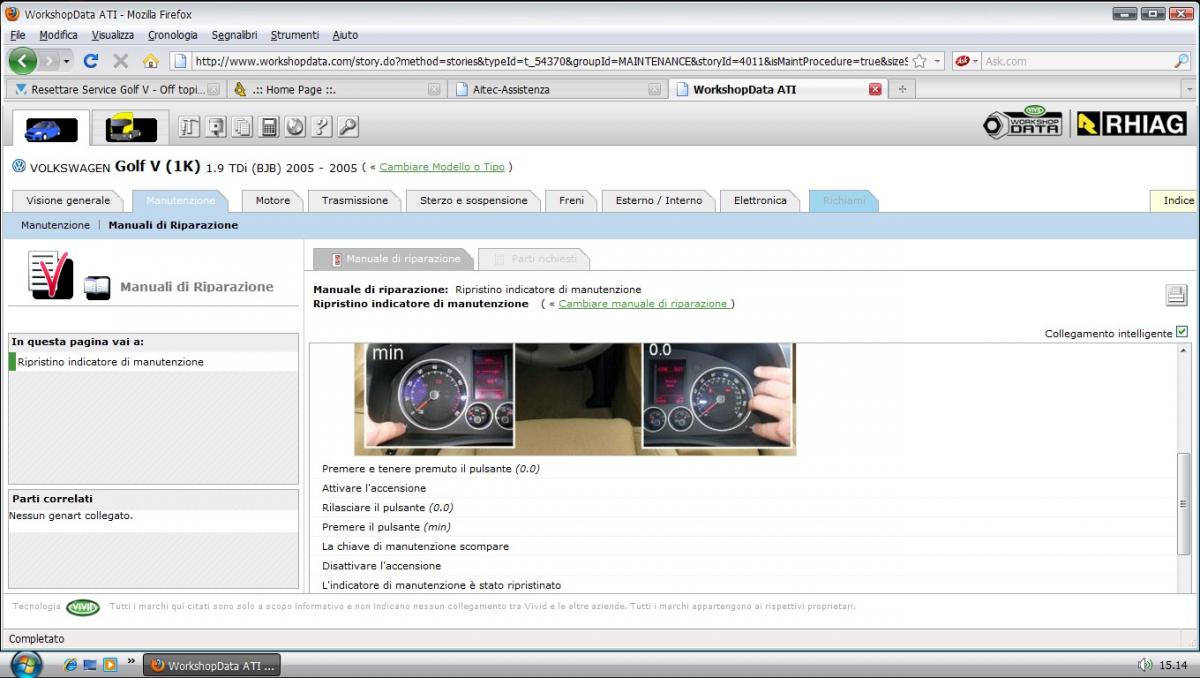Open the Freni tab
The height and width of the screenshot is (678, 1200).
tap(572, 200)
